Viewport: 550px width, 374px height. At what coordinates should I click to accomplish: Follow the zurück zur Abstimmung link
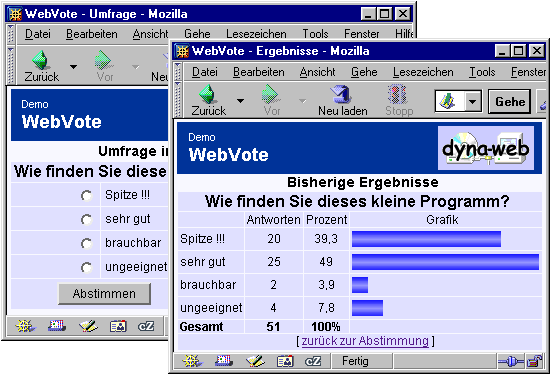(x=365, y=341)
